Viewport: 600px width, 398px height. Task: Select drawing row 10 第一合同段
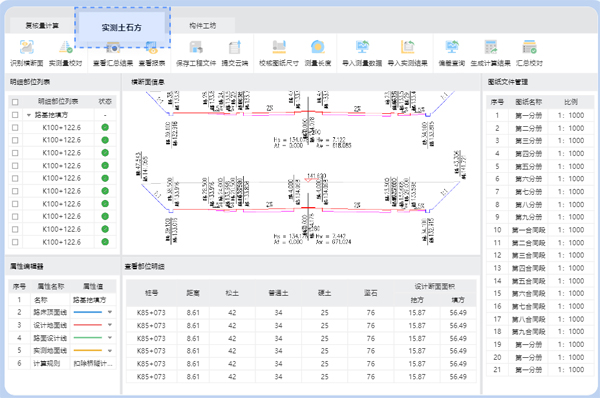(540, 230)
